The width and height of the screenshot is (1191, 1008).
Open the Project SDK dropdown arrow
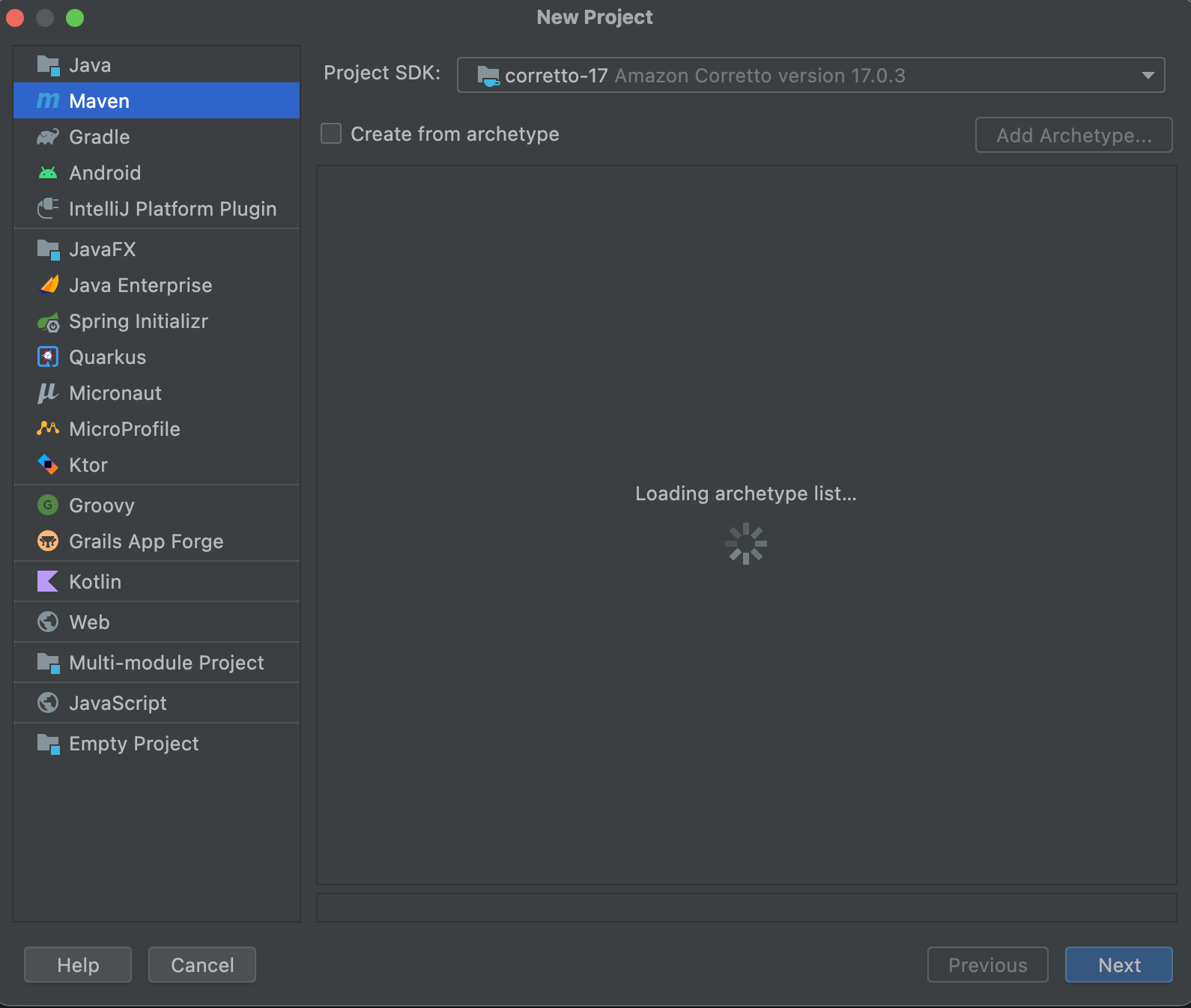1148,75
